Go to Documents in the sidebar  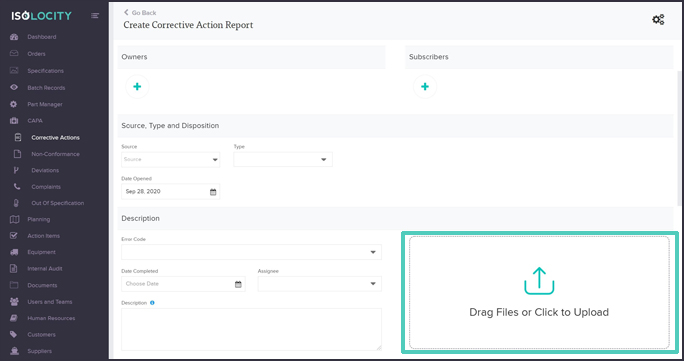coord(42,285)
